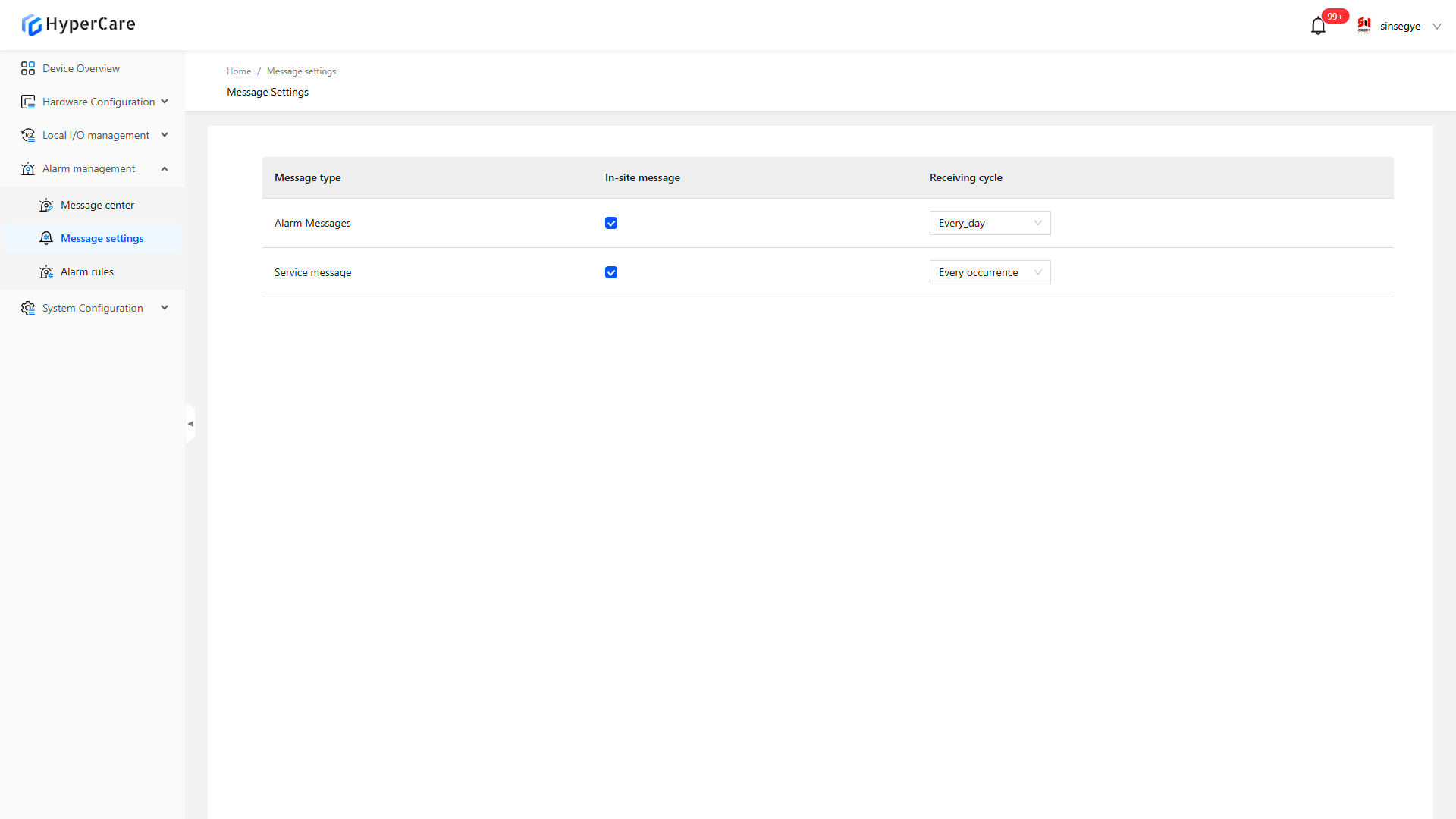
Task: Open the sinsegye account dropdown arrow
Action: tap(1436, 27)
